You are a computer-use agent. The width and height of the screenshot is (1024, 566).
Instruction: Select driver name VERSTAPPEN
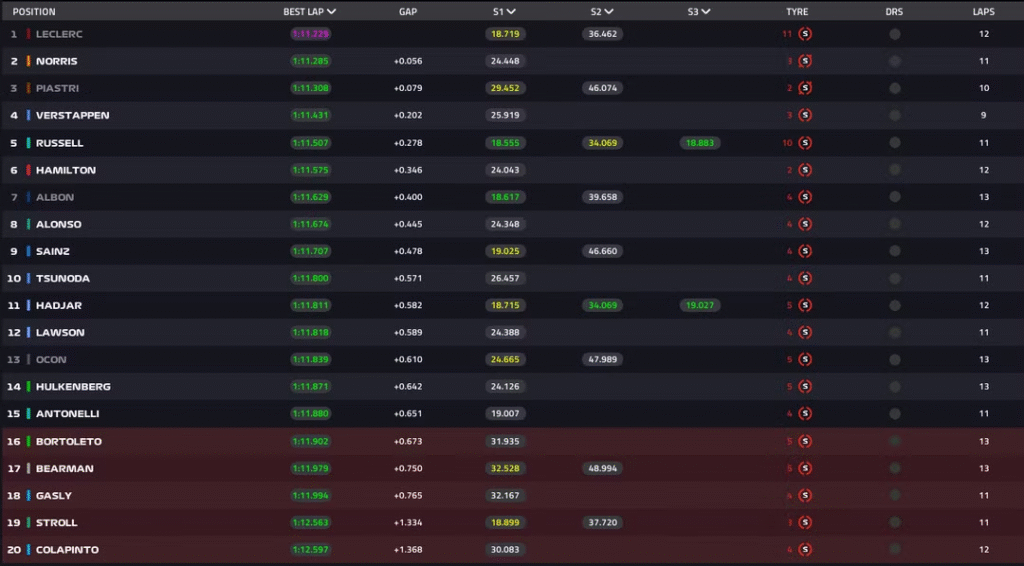pyautogui.click(x=72, y=115)
